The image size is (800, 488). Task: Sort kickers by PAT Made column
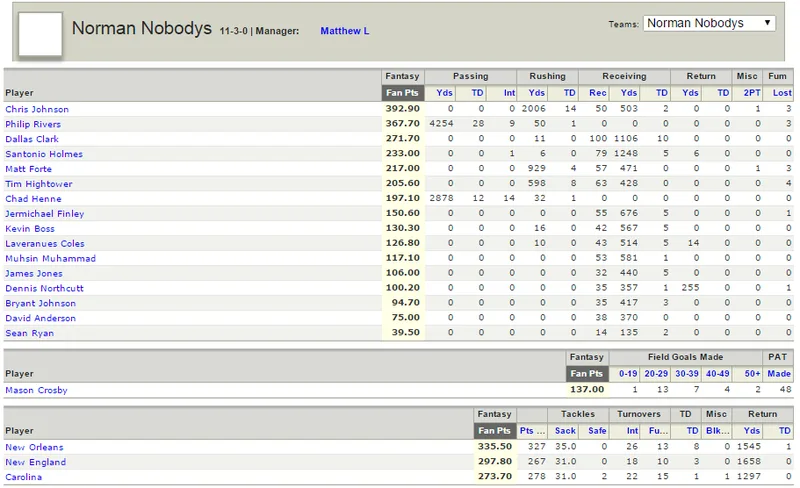(779, 374)
